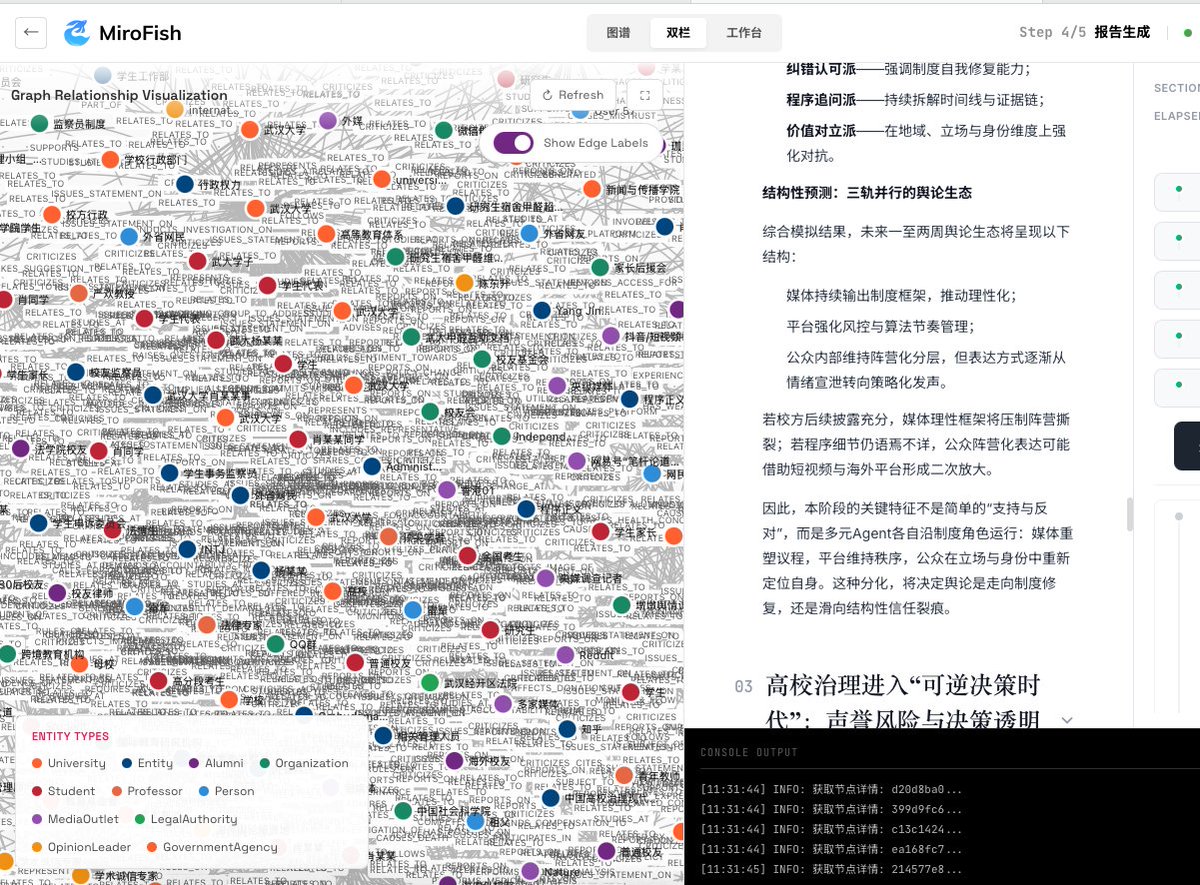This screenshot has width=1200, height=885.
Task: Click the Student legend entry
Action: pyautogui.click(x=64, y=791)
